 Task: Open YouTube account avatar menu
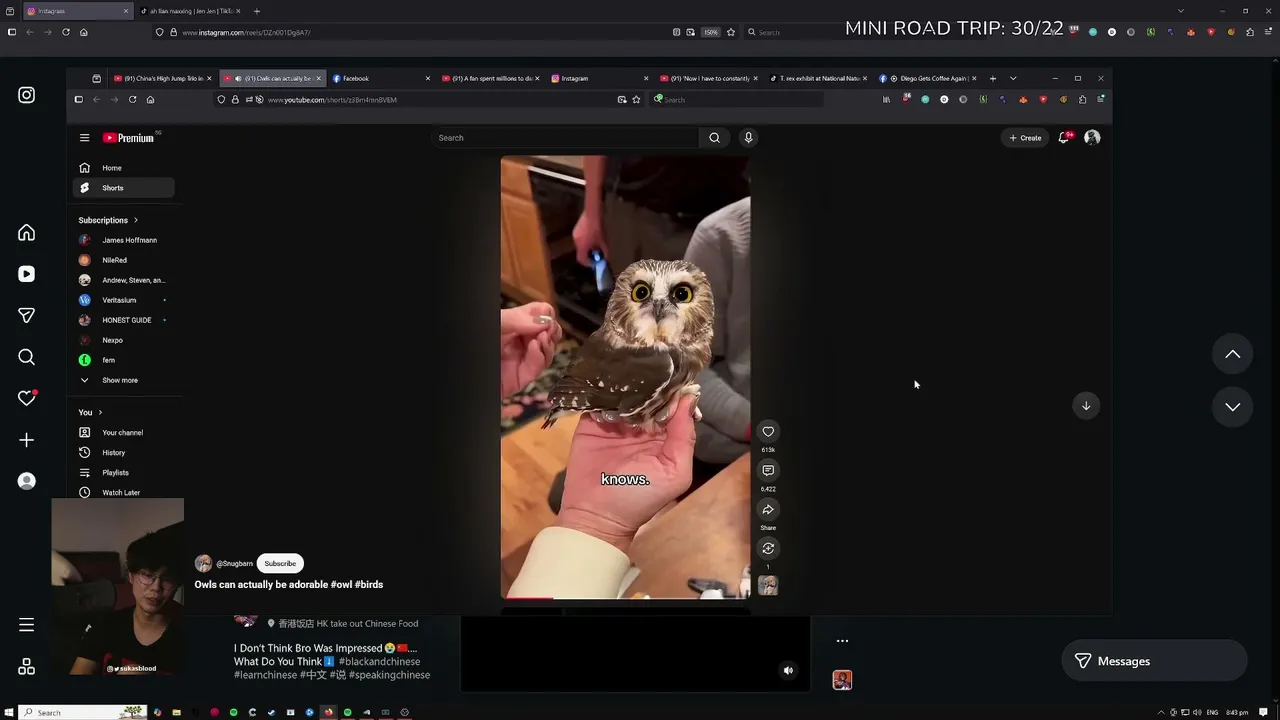[x=1092, y=138]
